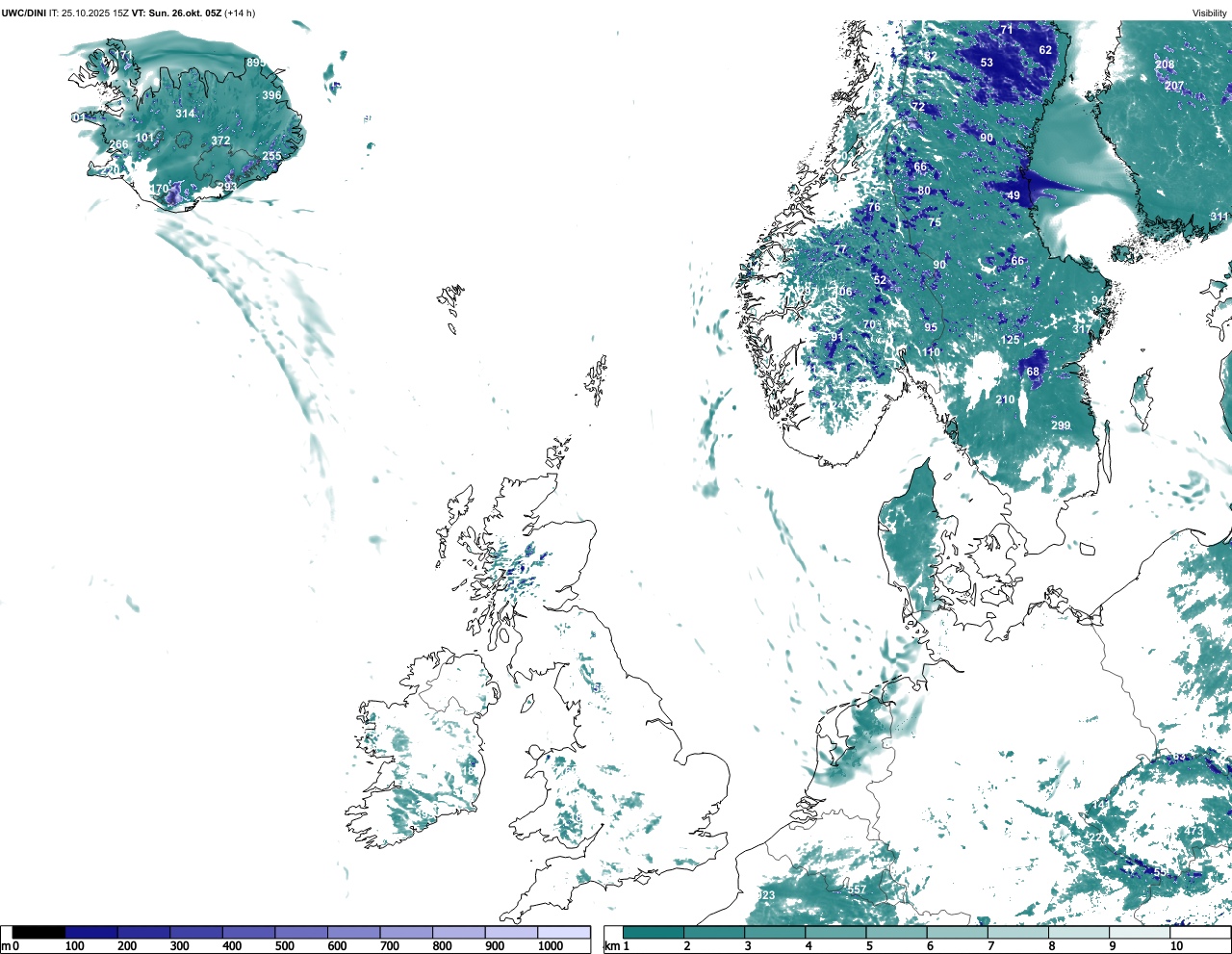
Task: Click the '76' value in Norway
Action: (x=874, y=207)
